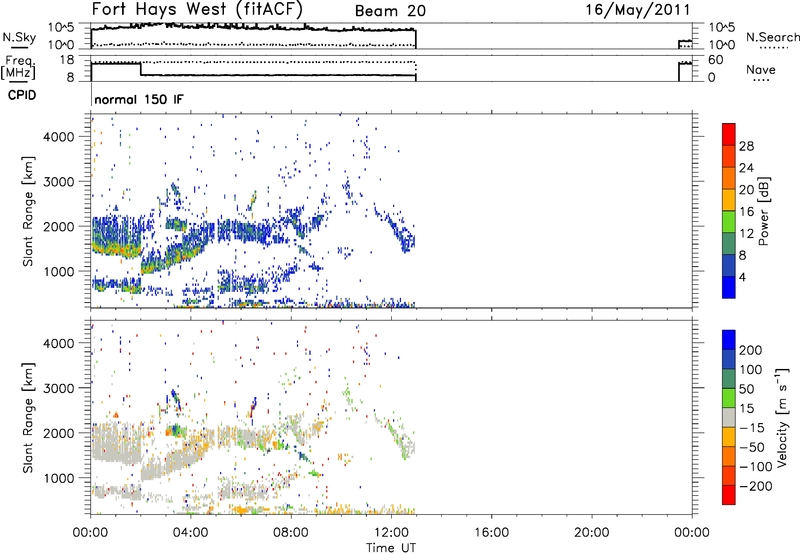Click the Velocity [m s-1] colorbar title
This screenshot has width=800, height=554.
click(782, 417)
